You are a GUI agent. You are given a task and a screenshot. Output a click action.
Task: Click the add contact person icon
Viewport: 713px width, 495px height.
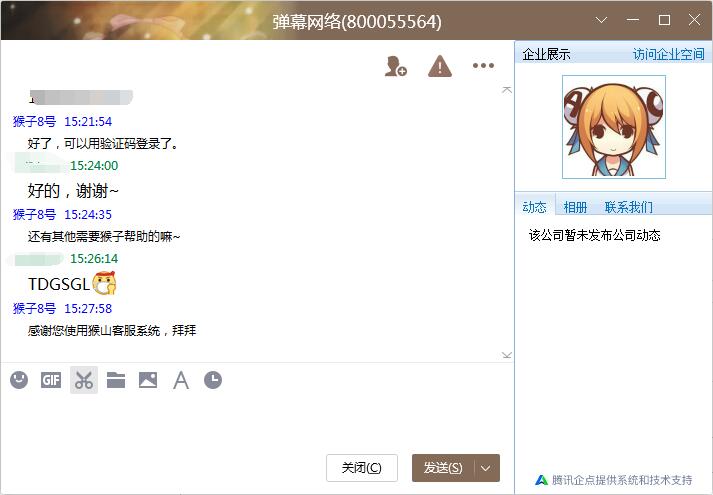pyautogui.click(x=396, y=66)
